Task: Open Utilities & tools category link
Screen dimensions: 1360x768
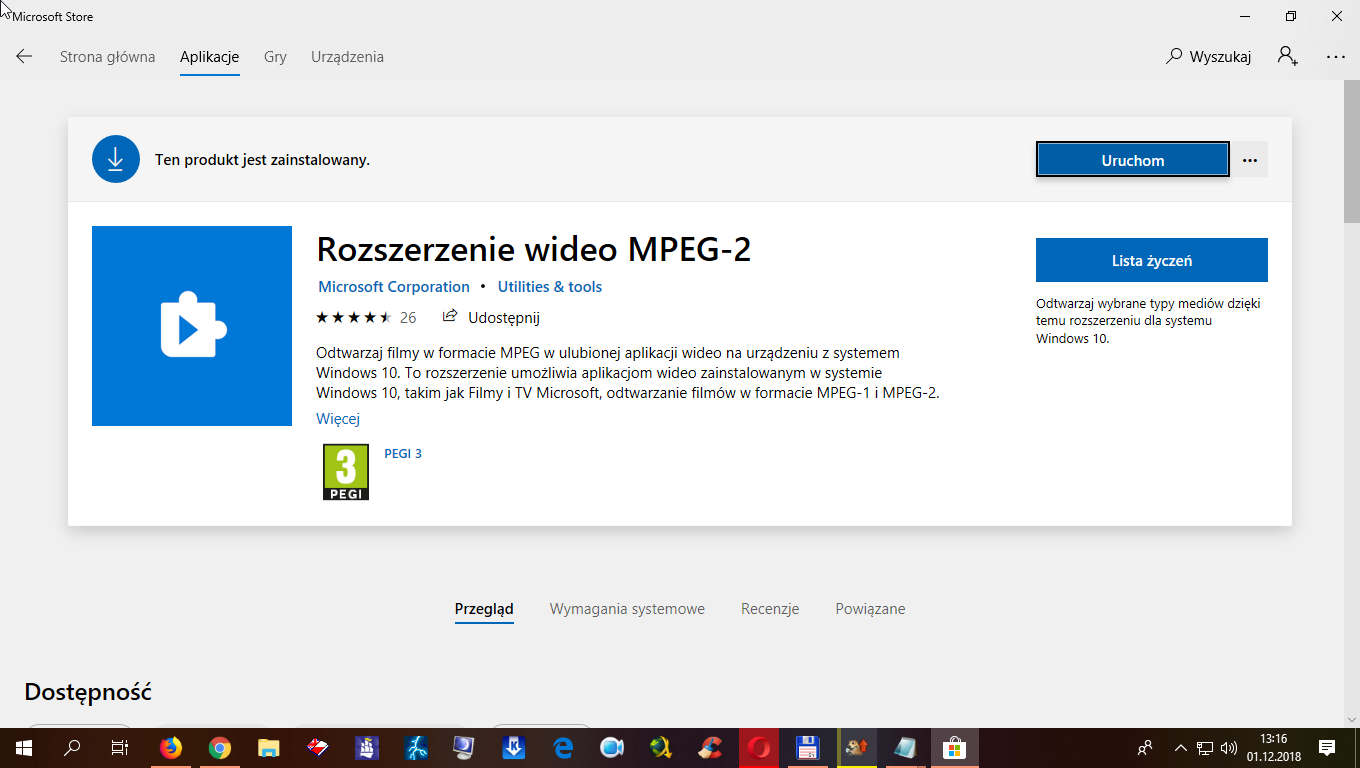Action: pos(550,287)
